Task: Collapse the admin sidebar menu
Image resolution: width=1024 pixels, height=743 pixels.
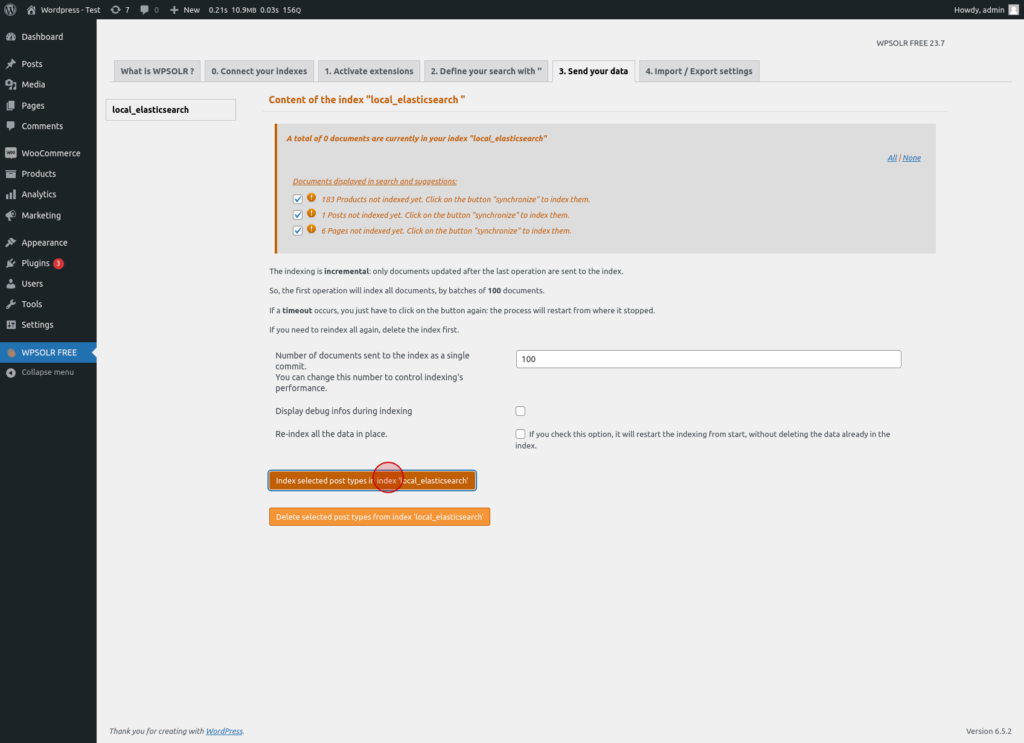Action: (40, 372)
